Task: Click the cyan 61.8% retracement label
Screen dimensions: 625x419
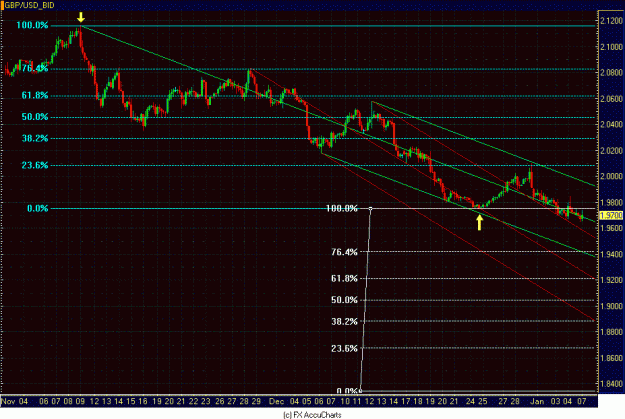Action: [35, 95]
